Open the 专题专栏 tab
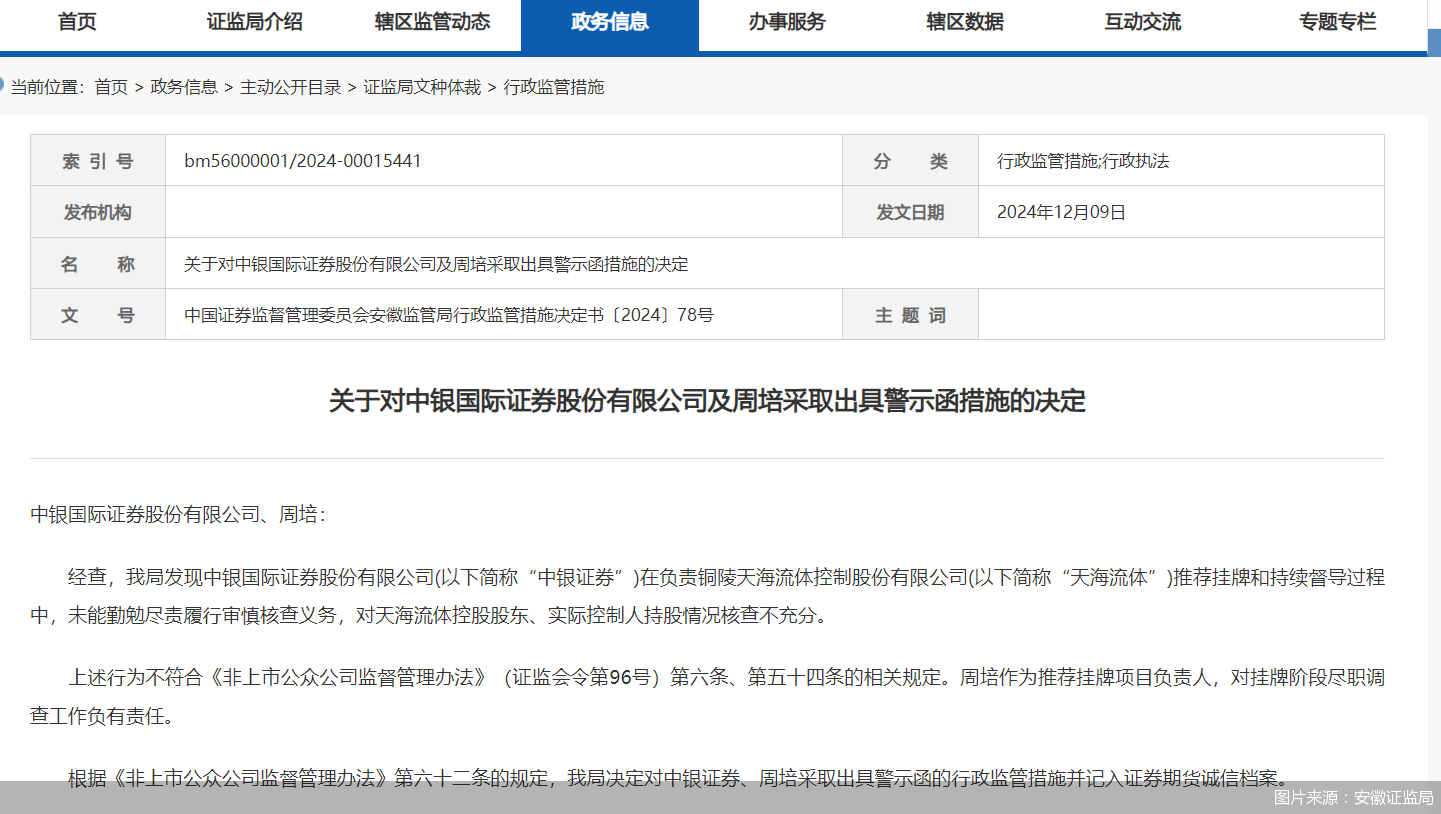Screen dimensions: 1441x814 (1337, 22)
